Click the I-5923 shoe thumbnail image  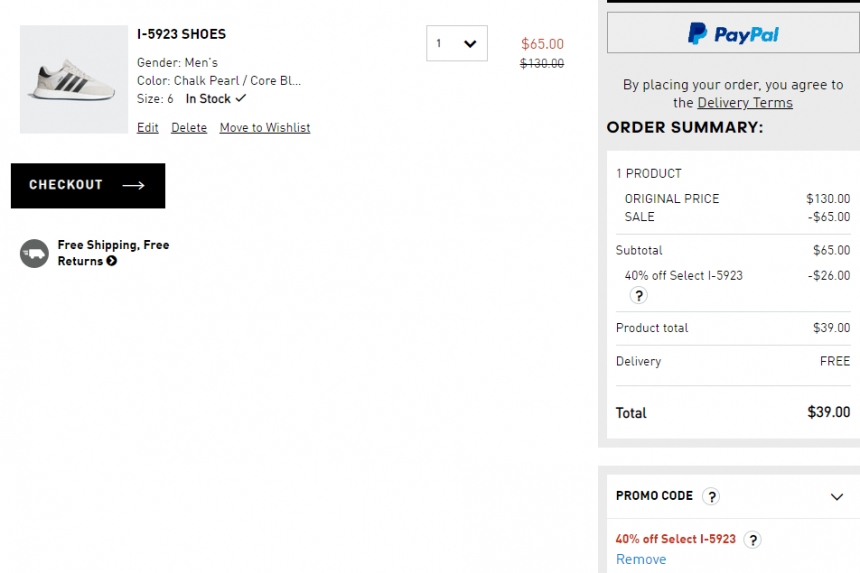[x=74, y=79]
